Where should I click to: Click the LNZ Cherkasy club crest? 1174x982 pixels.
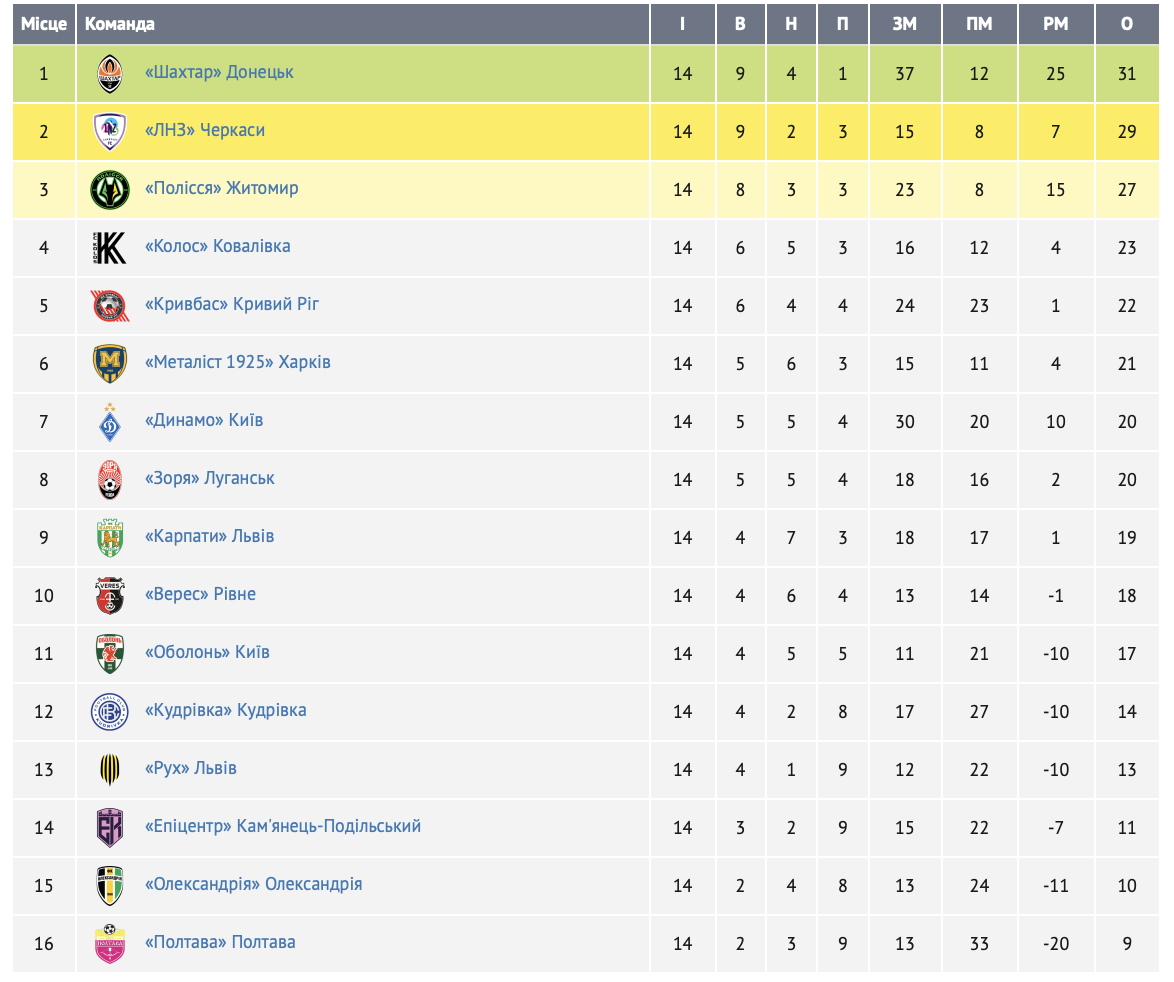coord(110,132)
